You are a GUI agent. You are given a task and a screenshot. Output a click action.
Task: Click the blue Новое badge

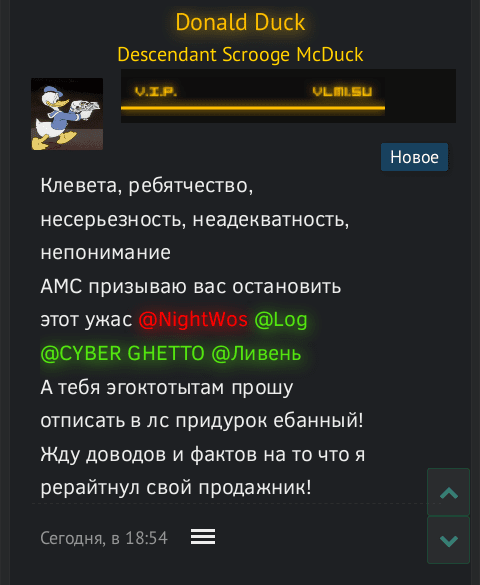click(x=414, y=157)
